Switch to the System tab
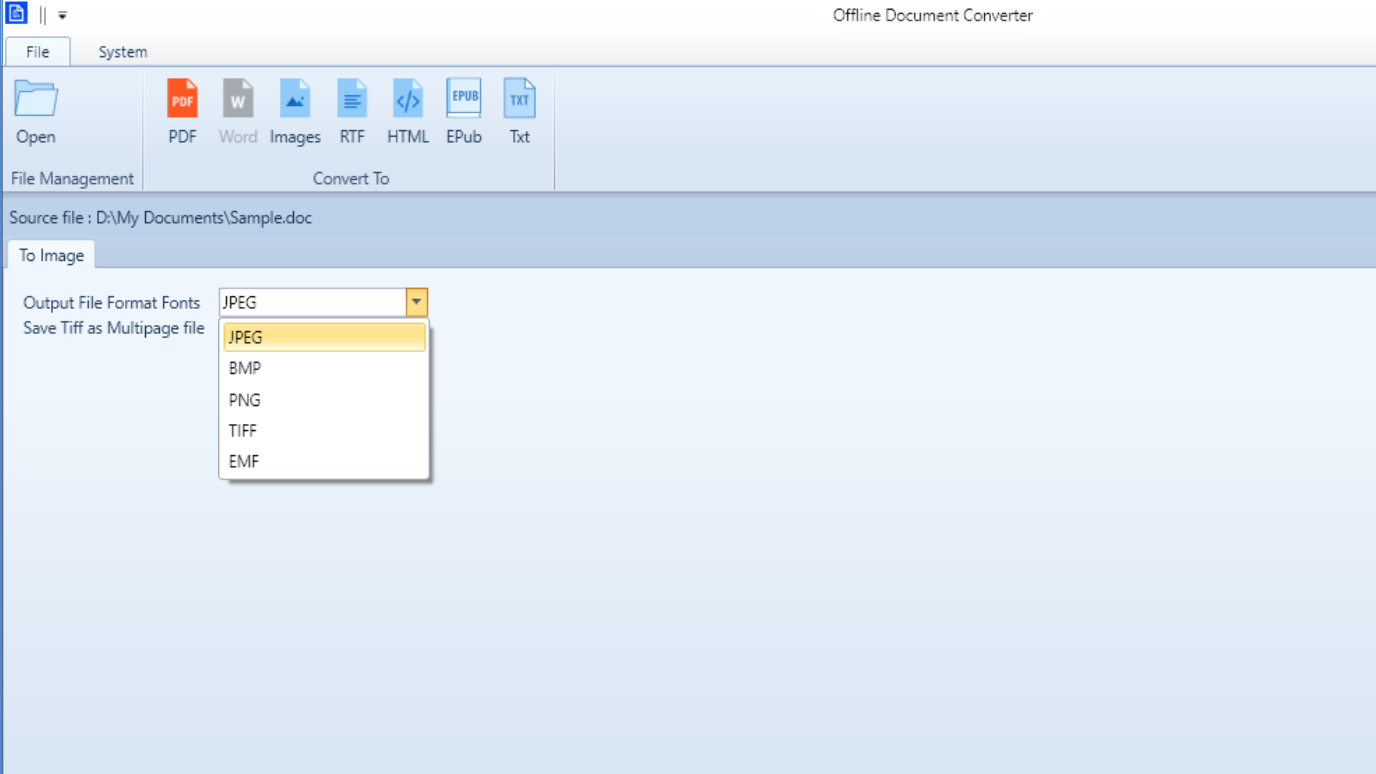The image size is (1376, 774). (x=122, y=51)
